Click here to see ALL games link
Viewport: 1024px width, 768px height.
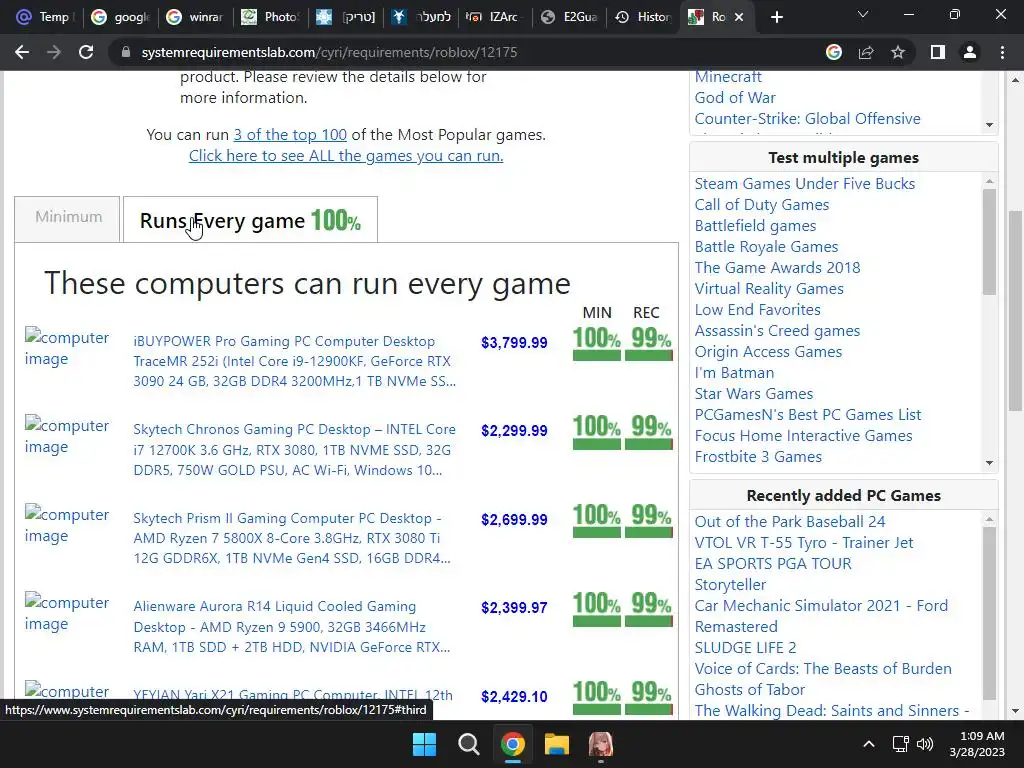tap(346, 155)
